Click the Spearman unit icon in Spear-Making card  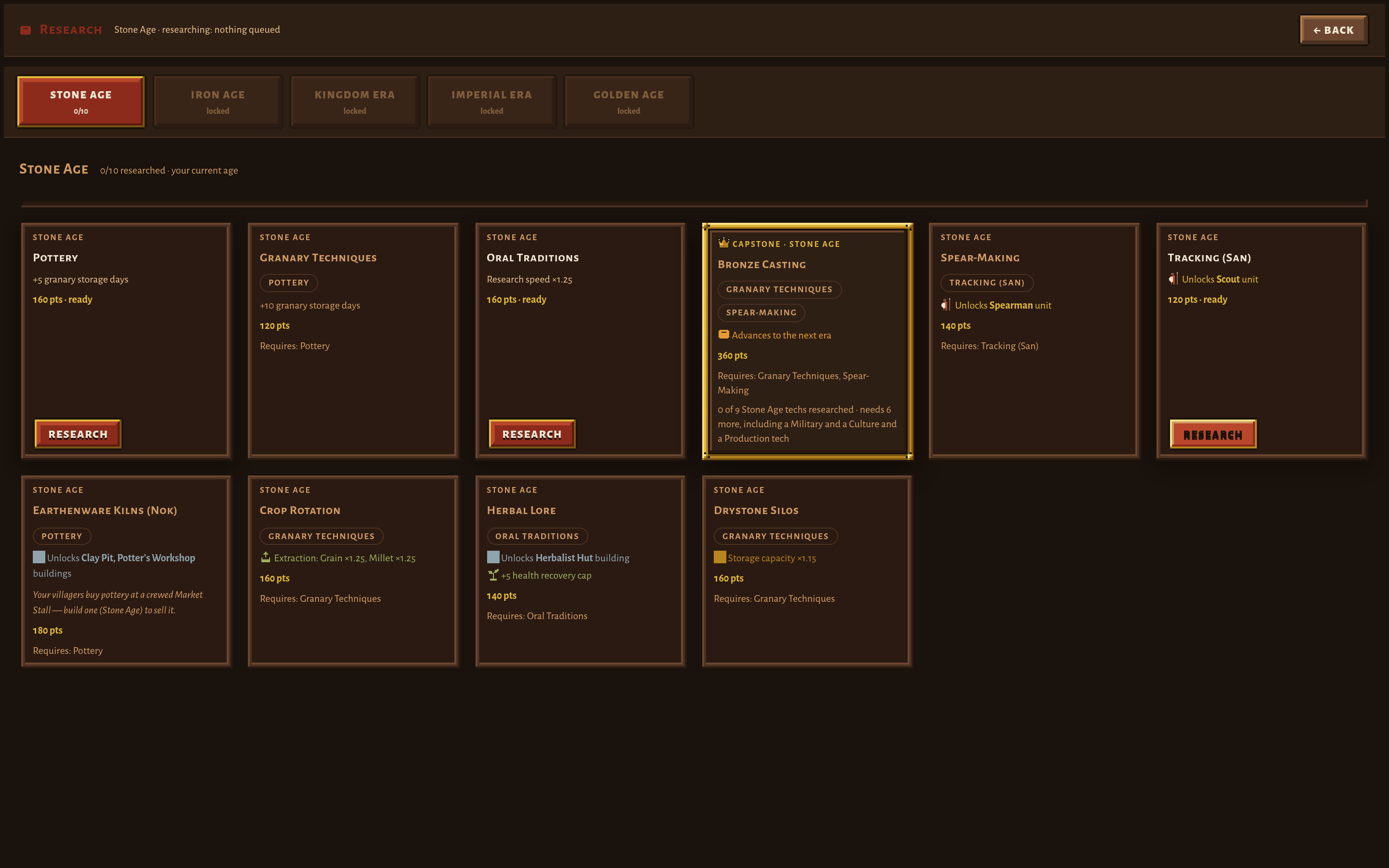pyautogui.click(x=945, y=305)
